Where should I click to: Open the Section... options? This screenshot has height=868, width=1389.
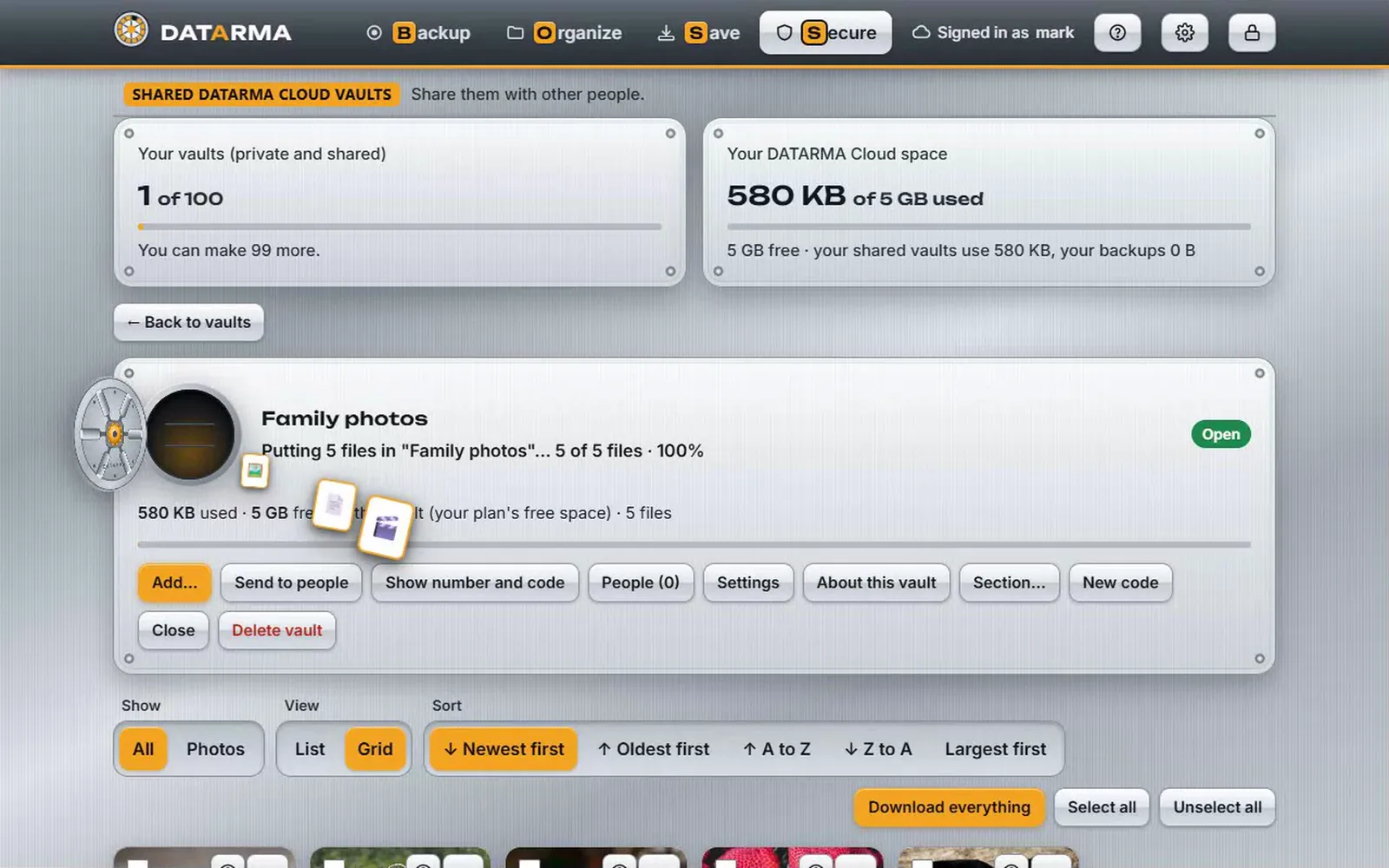click(x=1009, y=582)
